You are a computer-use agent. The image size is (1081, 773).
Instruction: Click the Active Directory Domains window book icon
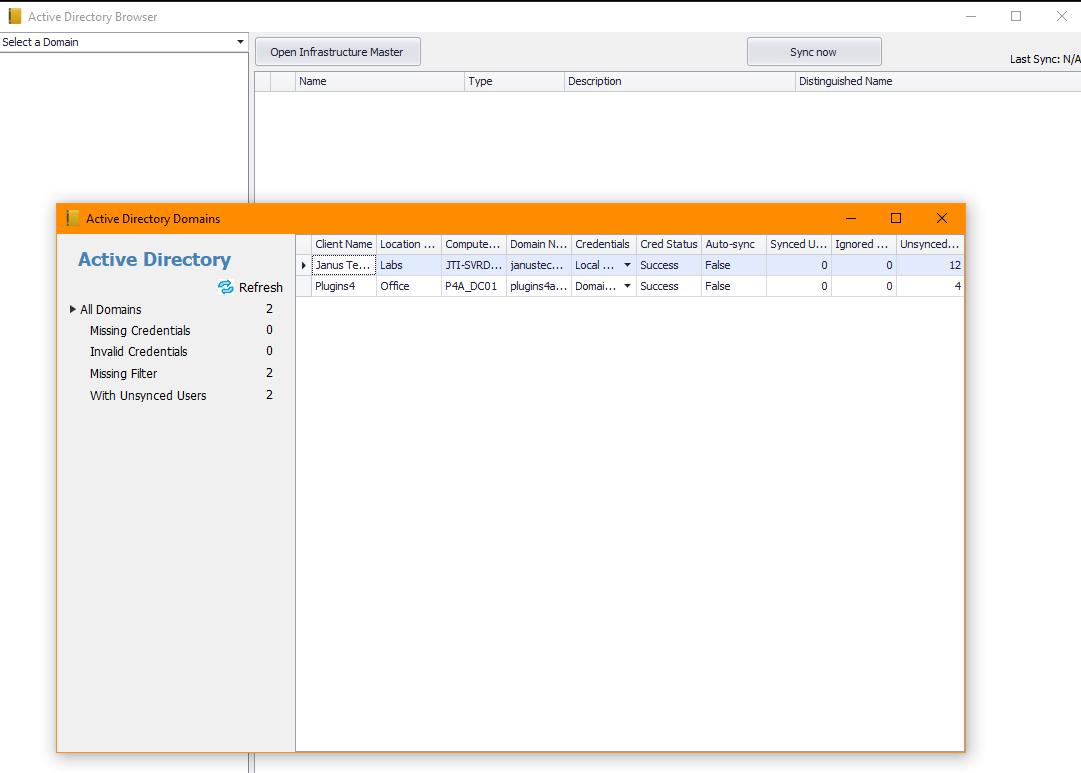pyautogui.click(x=72, y=218)
